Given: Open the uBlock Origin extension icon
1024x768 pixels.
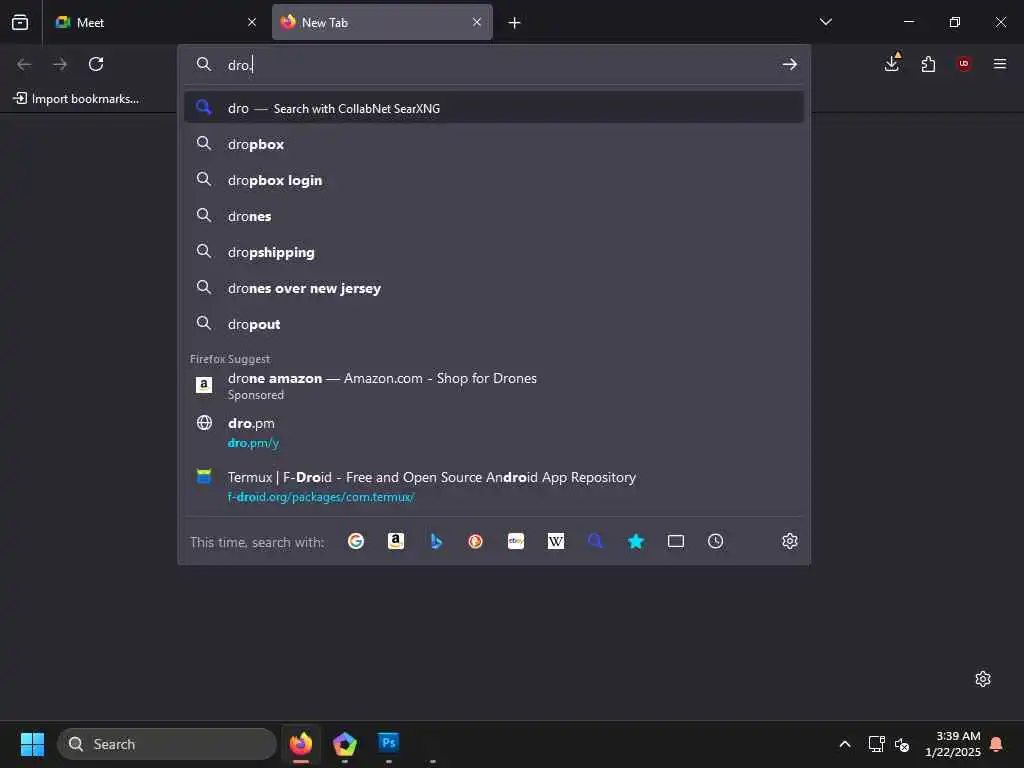Looking at the screenshot, I should click(964, 63).
